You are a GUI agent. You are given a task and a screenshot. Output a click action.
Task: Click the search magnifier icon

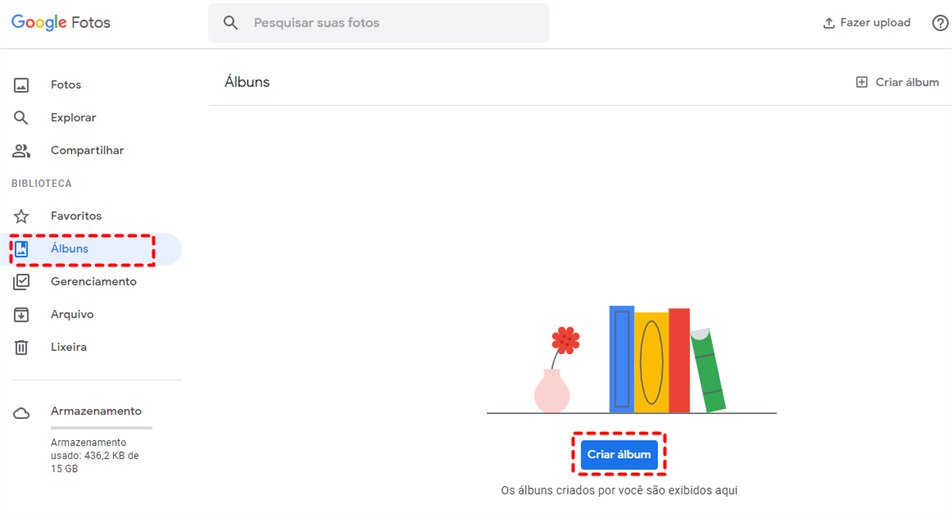pos(231,22)
